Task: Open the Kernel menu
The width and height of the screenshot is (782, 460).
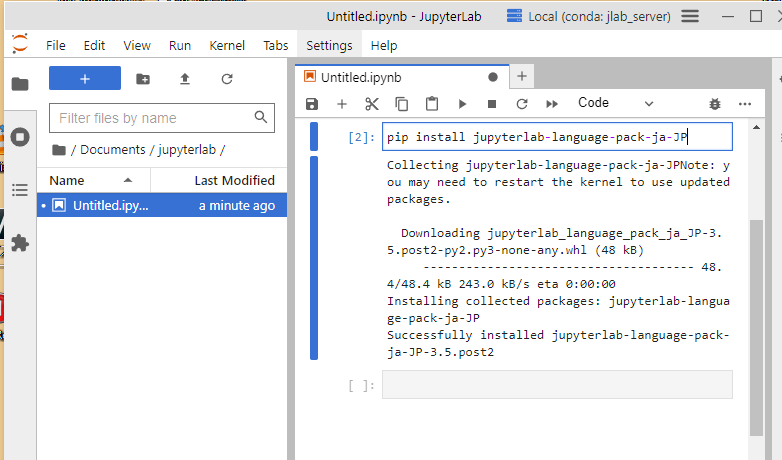Action: pos(227,45)
